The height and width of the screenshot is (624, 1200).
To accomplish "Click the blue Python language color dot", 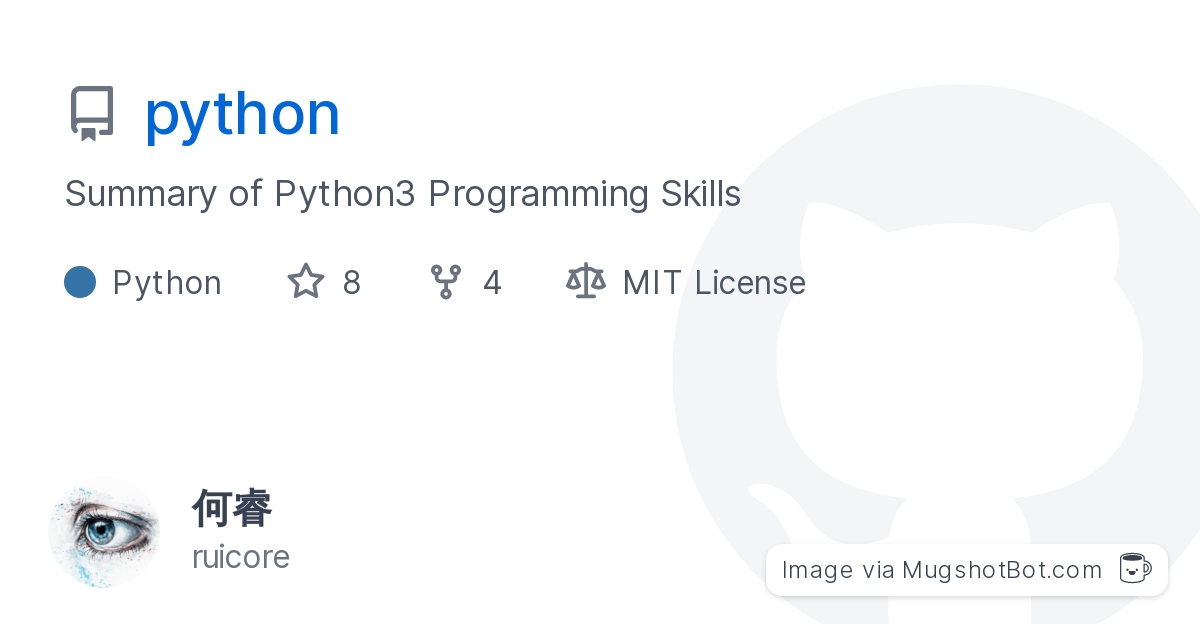I will pyautogui.click(x=80, y=282).
